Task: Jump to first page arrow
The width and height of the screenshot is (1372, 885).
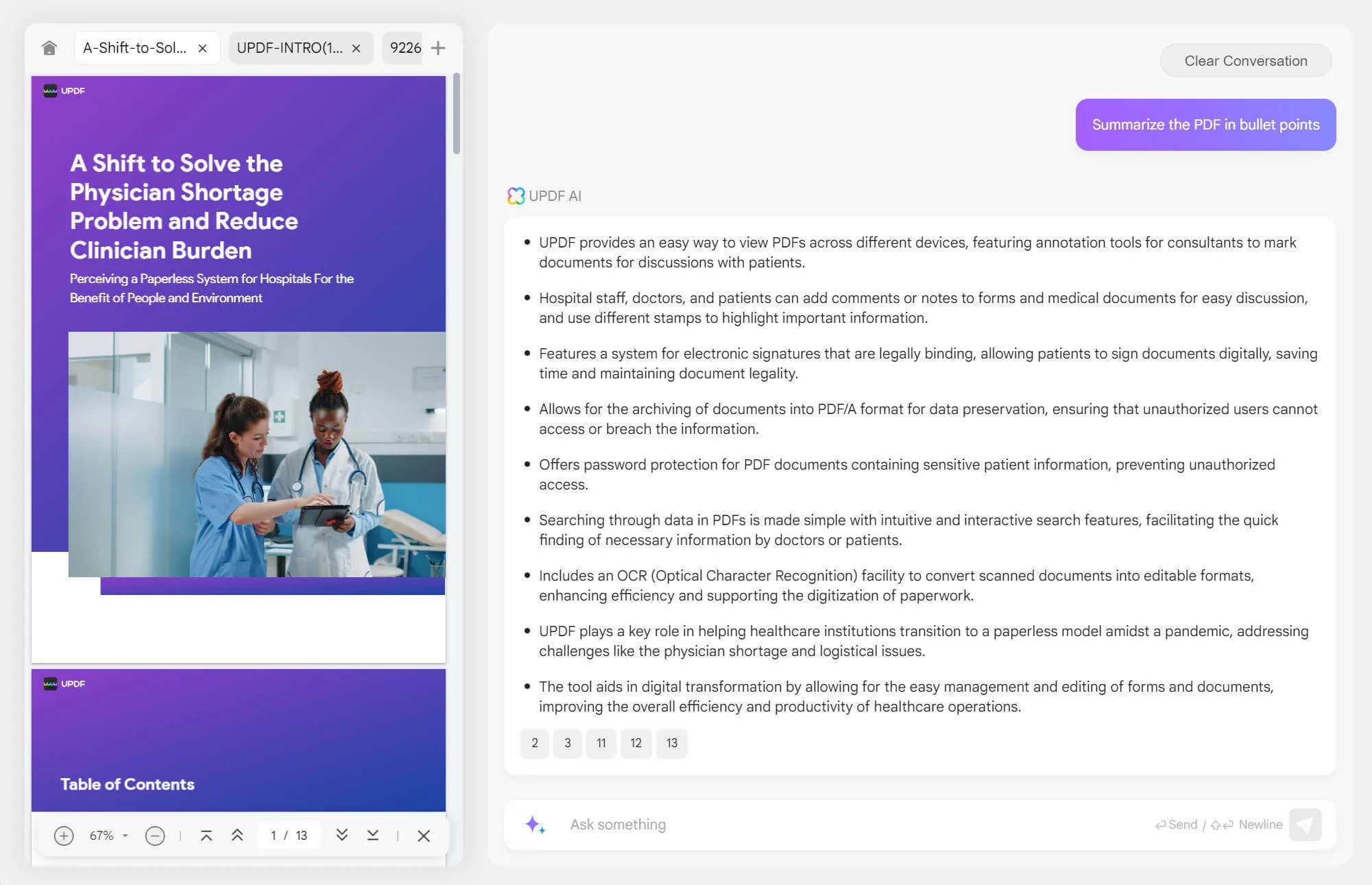Action: tap(206, 835)
